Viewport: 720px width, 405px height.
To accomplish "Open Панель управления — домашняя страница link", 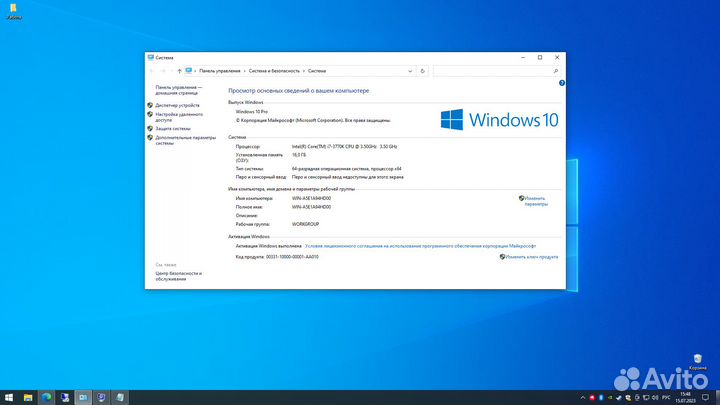I will (179, 90).
